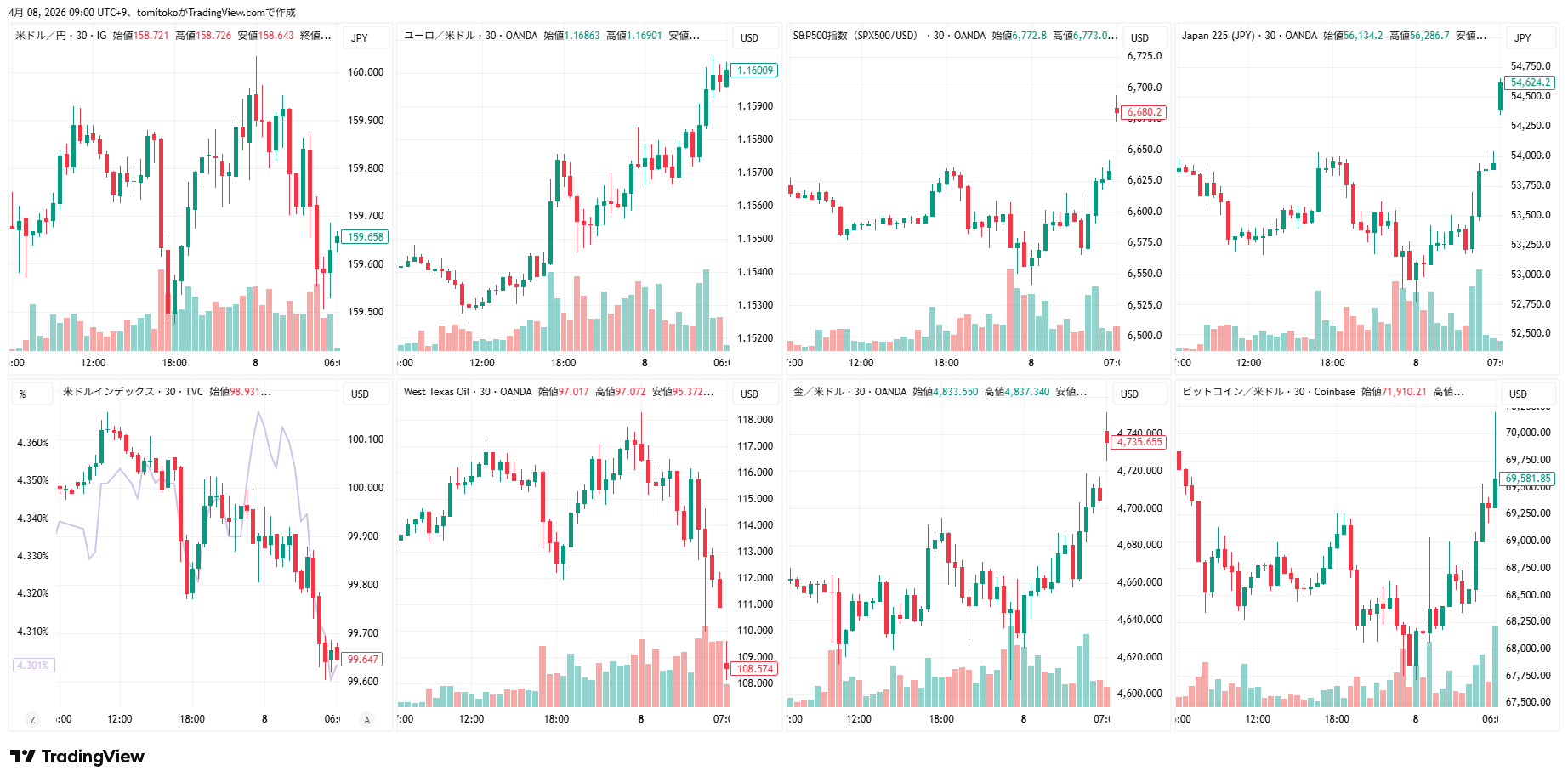Open the % left-scale unit selector
The height and width of the screenshot is (782, 1568).
[23, 394]
